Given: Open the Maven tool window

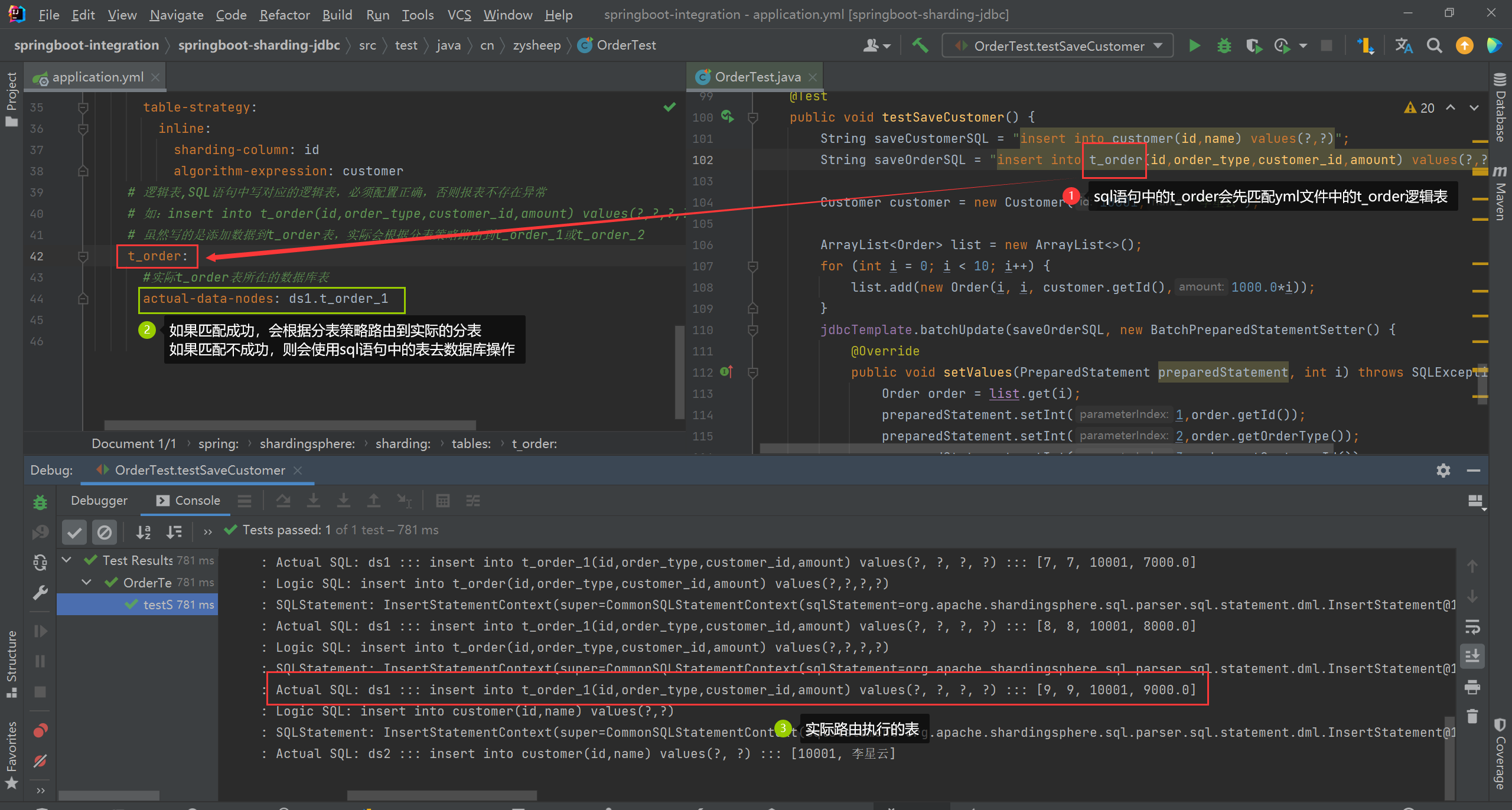Looking at the screenshot, I should coord(1500,194).
